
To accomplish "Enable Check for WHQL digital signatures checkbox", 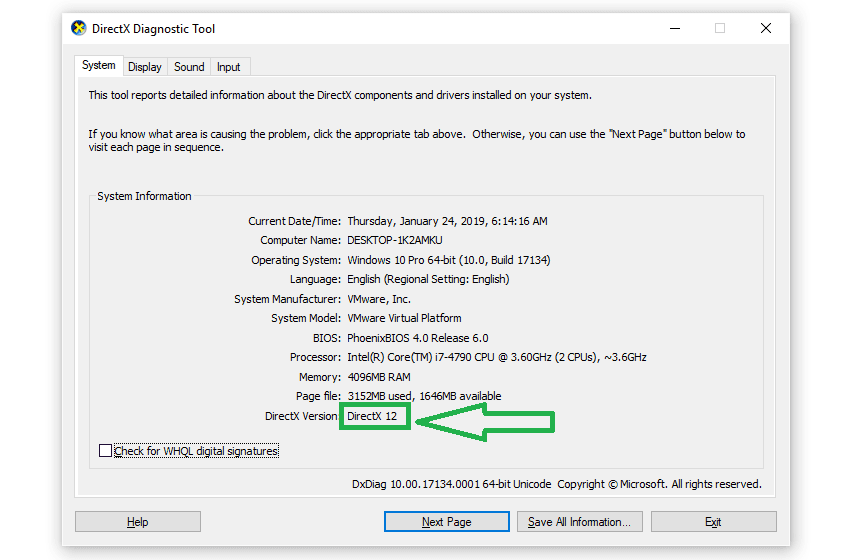I will point(105,451).
